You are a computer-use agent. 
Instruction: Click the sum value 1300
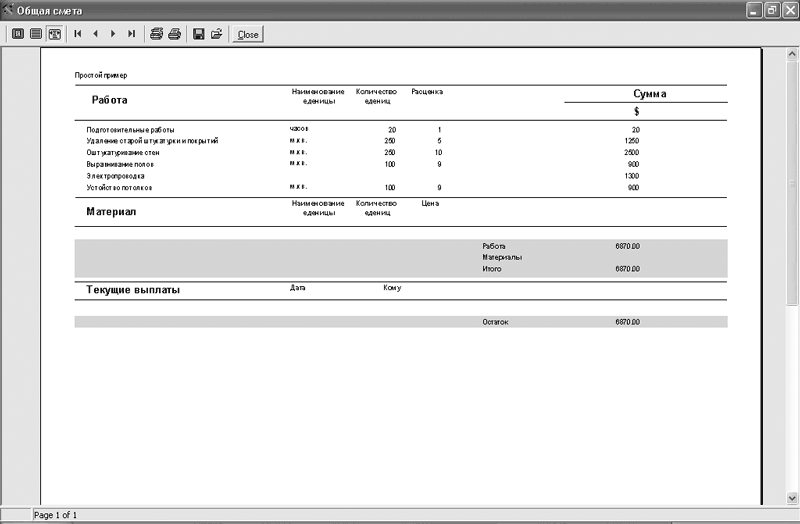click(x=632, y=176)
